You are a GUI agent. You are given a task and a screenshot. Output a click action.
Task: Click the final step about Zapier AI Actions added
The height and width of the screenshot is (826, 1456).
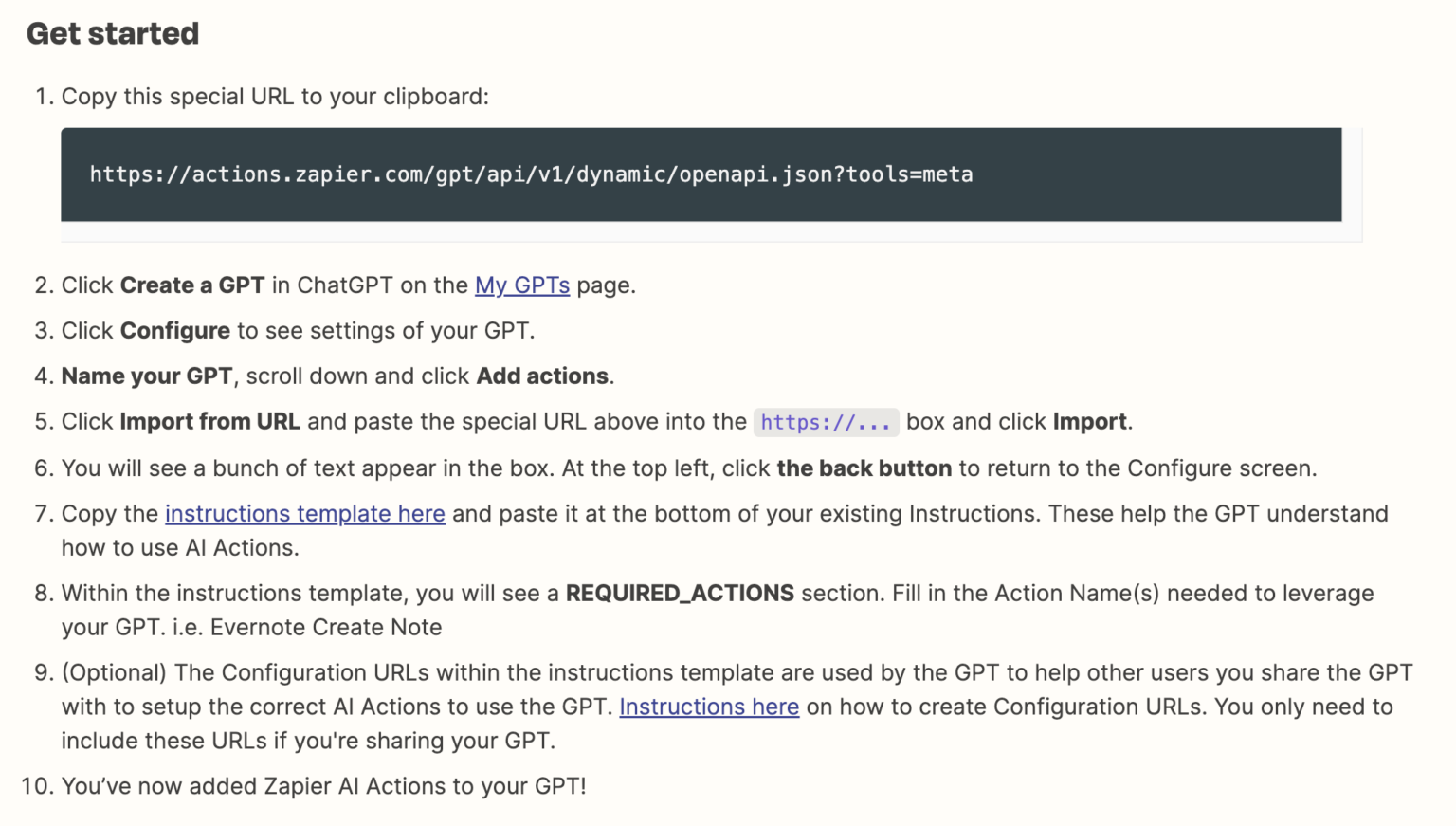click(323, 787)
